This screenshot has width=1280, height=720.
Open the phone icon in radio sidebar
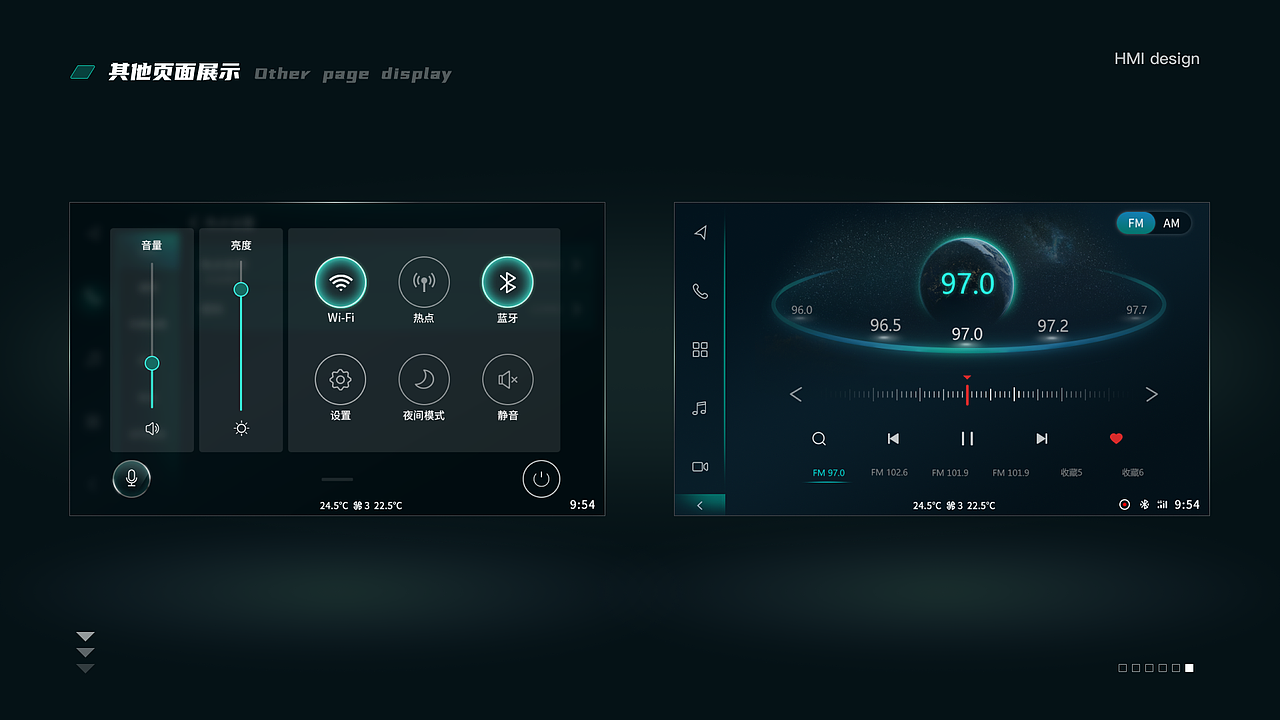pos(700,292)
